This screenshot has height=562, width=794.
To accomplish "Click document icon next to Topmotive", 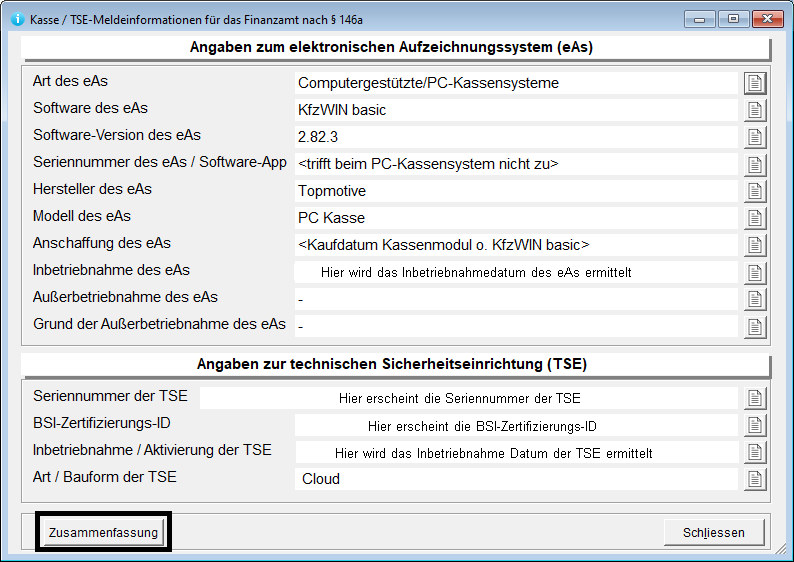I will [755, 191].
